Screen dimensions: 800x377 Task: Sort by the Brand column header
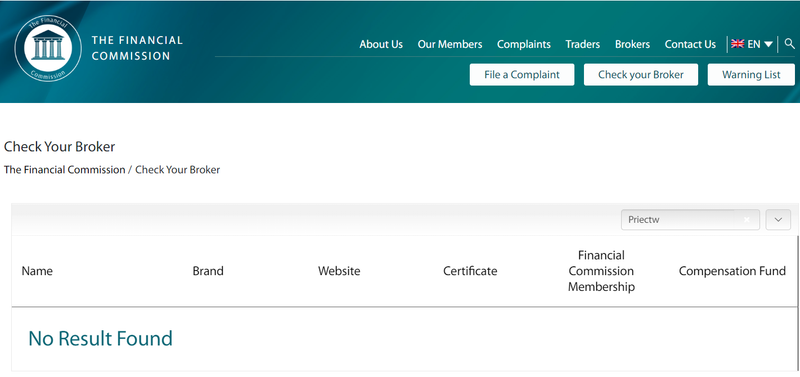point(208,271)
